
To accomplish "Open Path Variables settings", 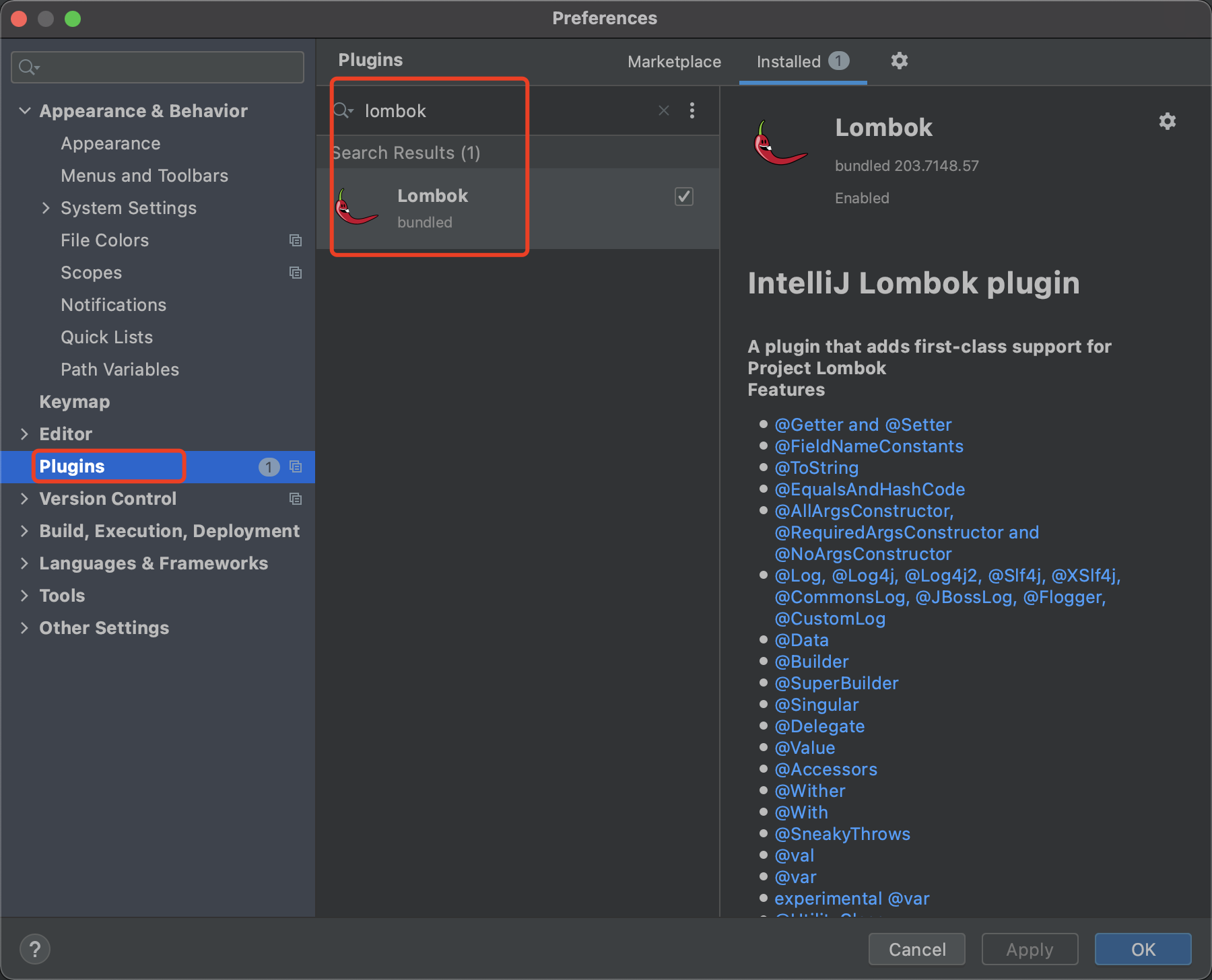I will click(120, 370).
